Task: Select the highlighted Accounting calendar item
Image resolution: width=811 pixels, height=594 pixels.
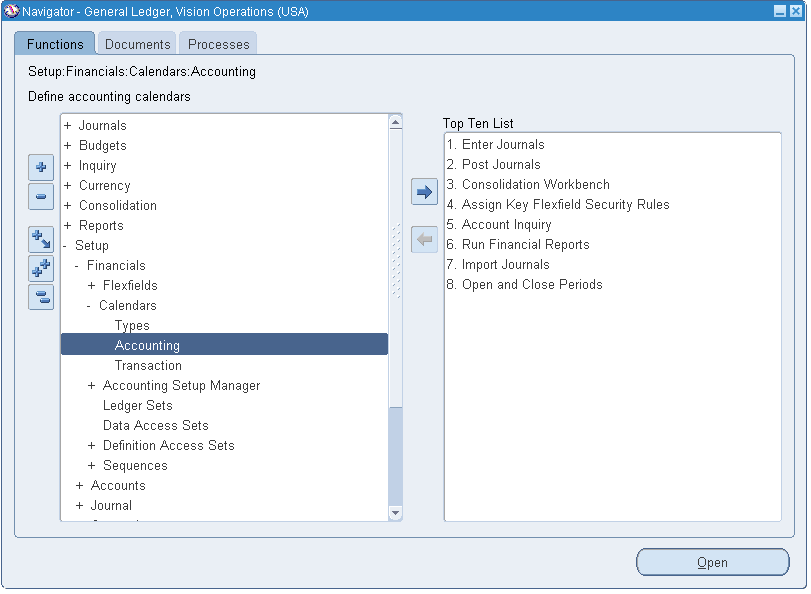Action: click(224, 345)
